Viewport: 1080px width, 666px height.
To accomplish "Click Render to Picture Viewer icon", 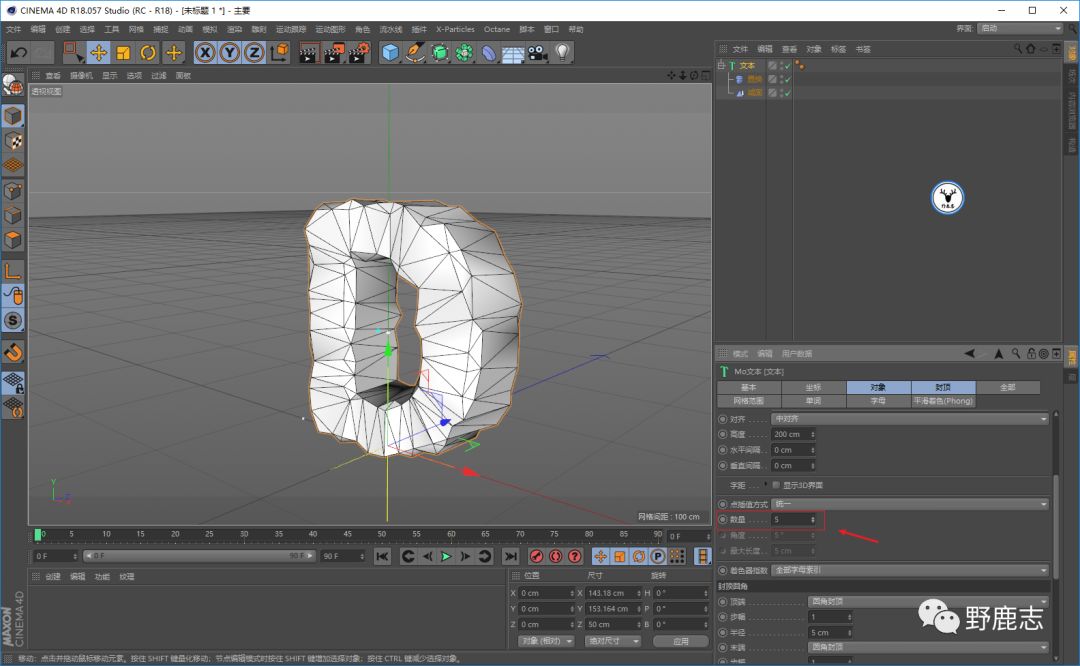I will pos(333,53).
